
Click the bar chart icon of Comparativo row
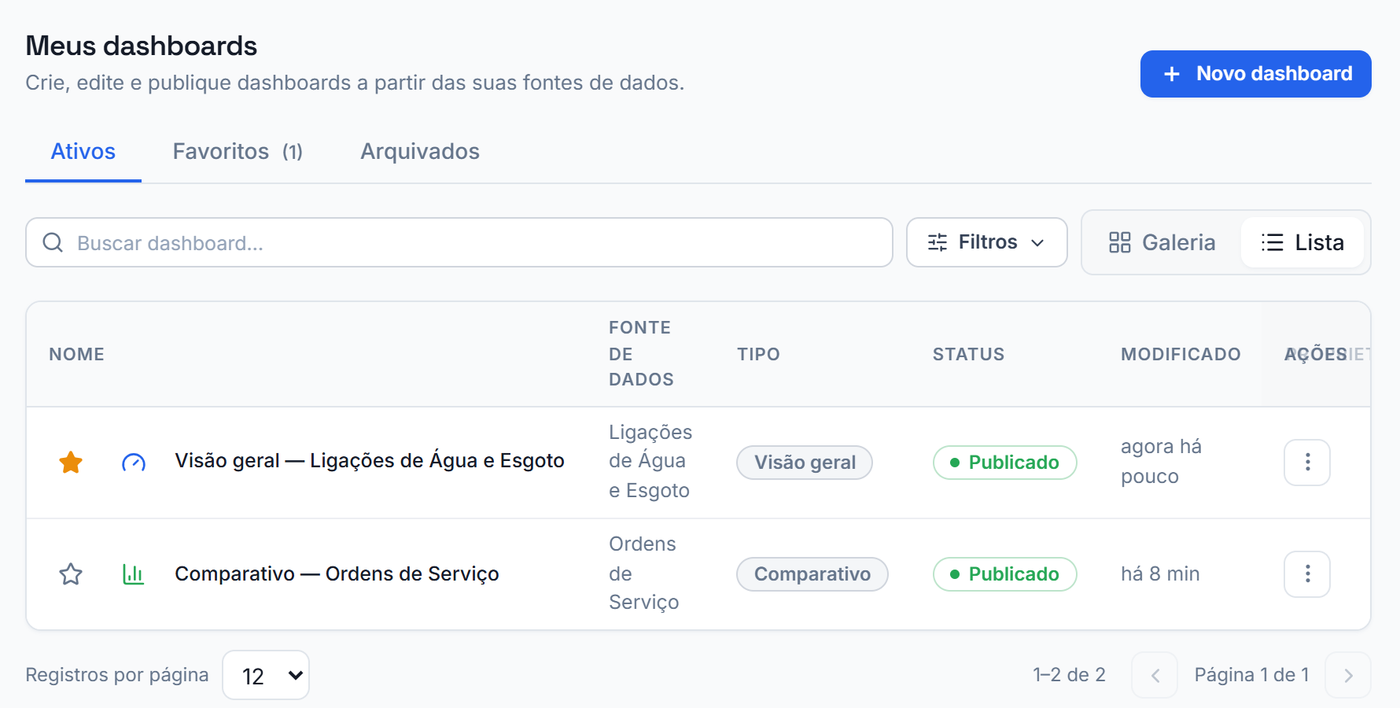(133, 574)
